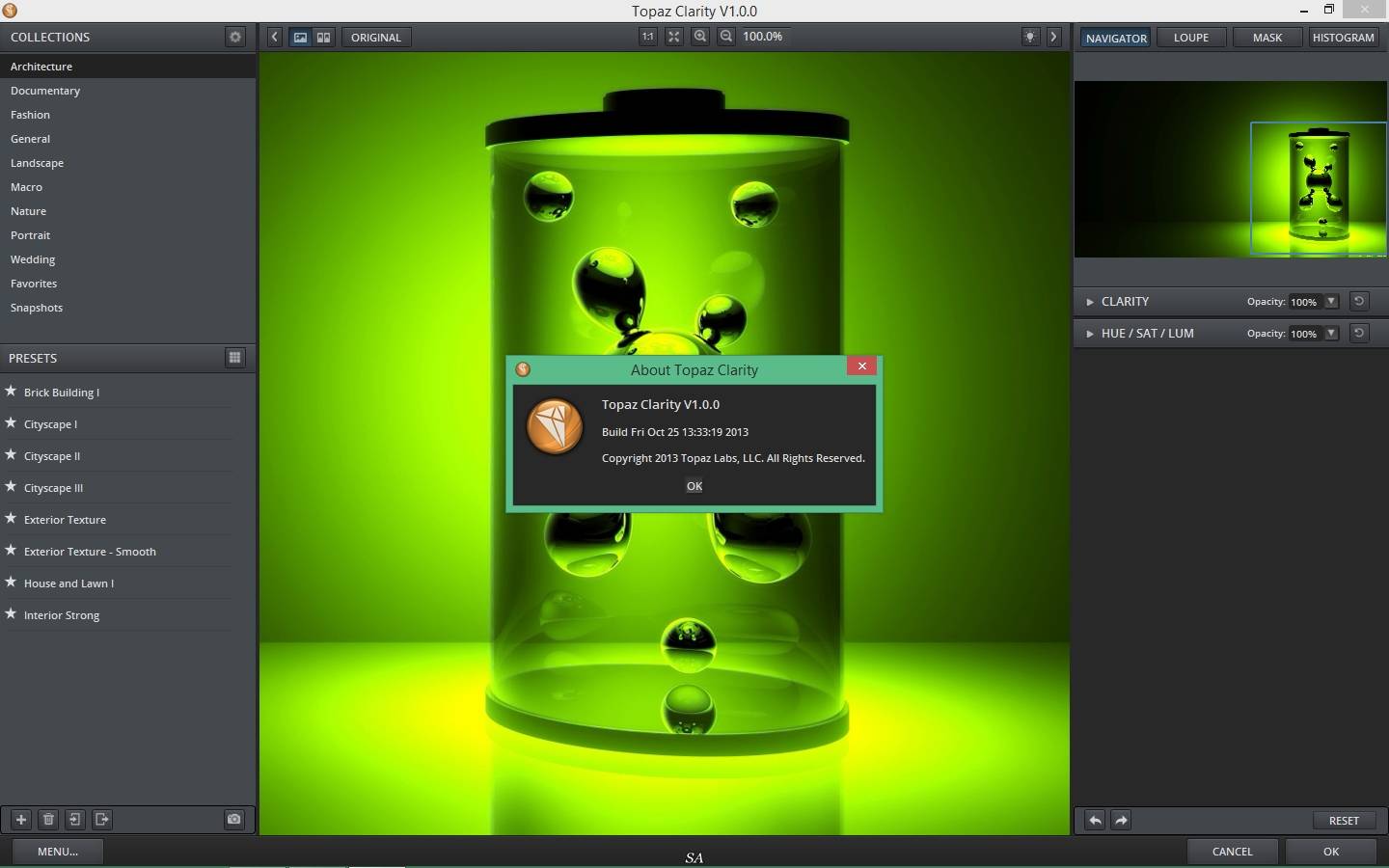
Task: Select the Landscape collection
Action: pos(127,163)
